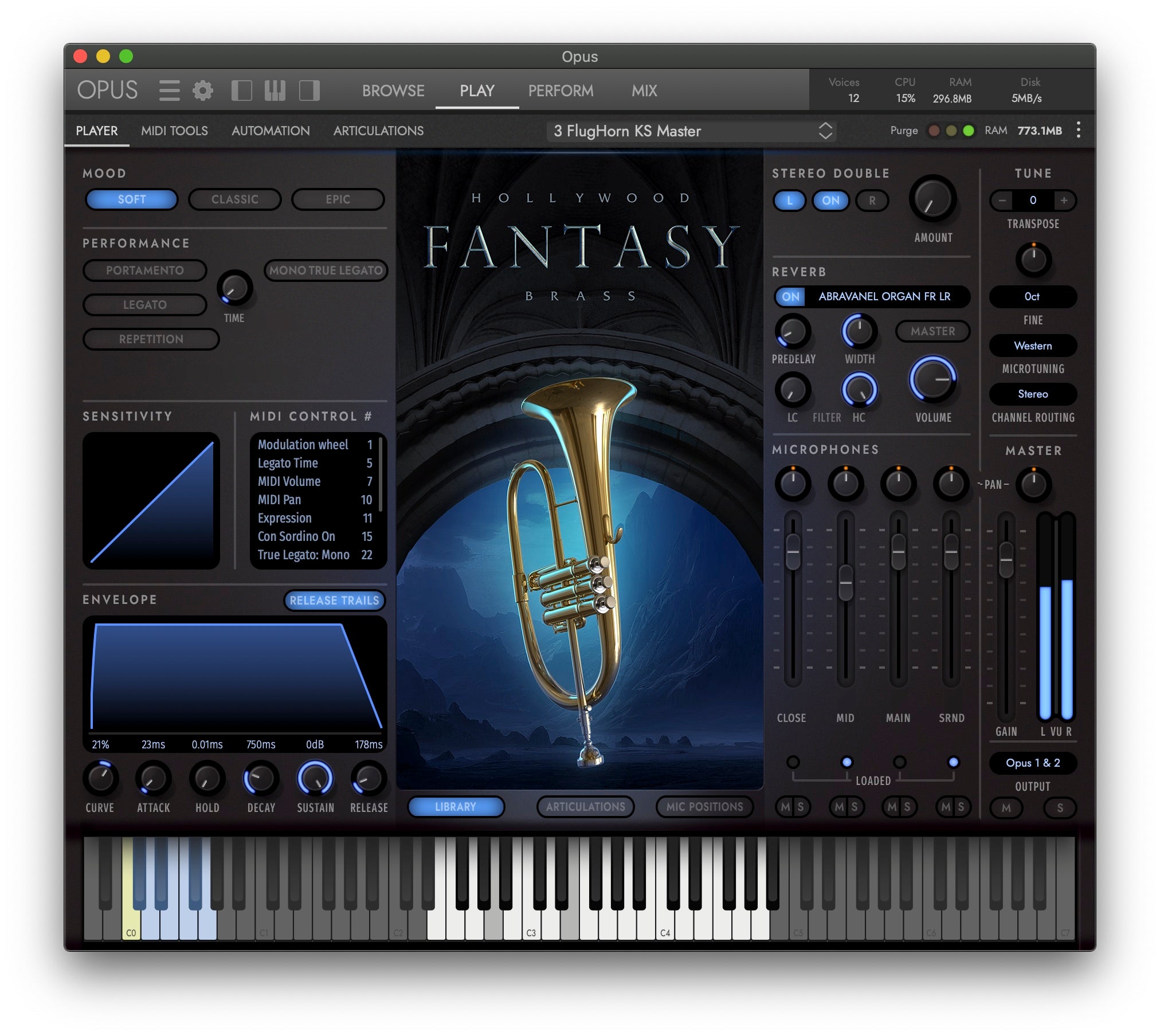Open the three-dot menu near RAM display
This screenshot has height=1036, width=1160.
(1079, 131)
